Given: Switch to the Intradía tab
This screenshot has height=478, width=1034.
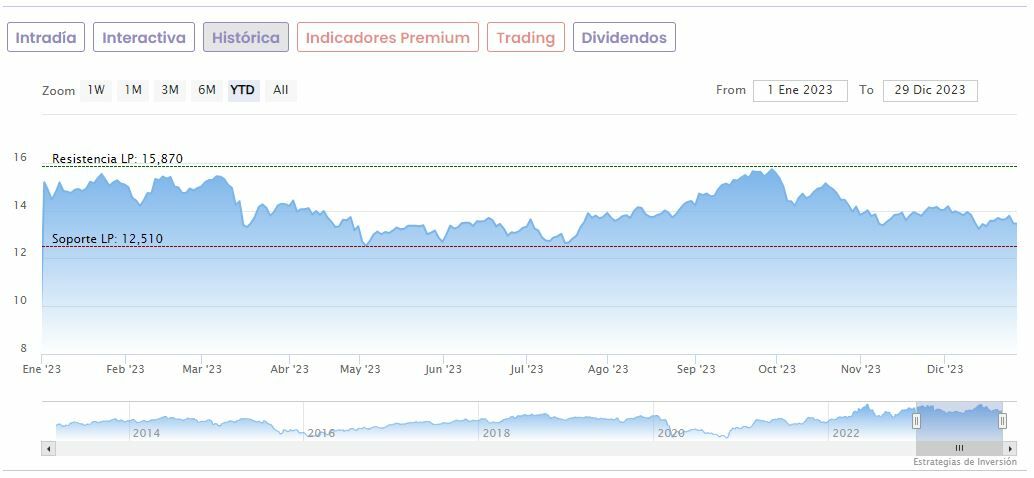Looking at the screenshot, I should 46,38.
